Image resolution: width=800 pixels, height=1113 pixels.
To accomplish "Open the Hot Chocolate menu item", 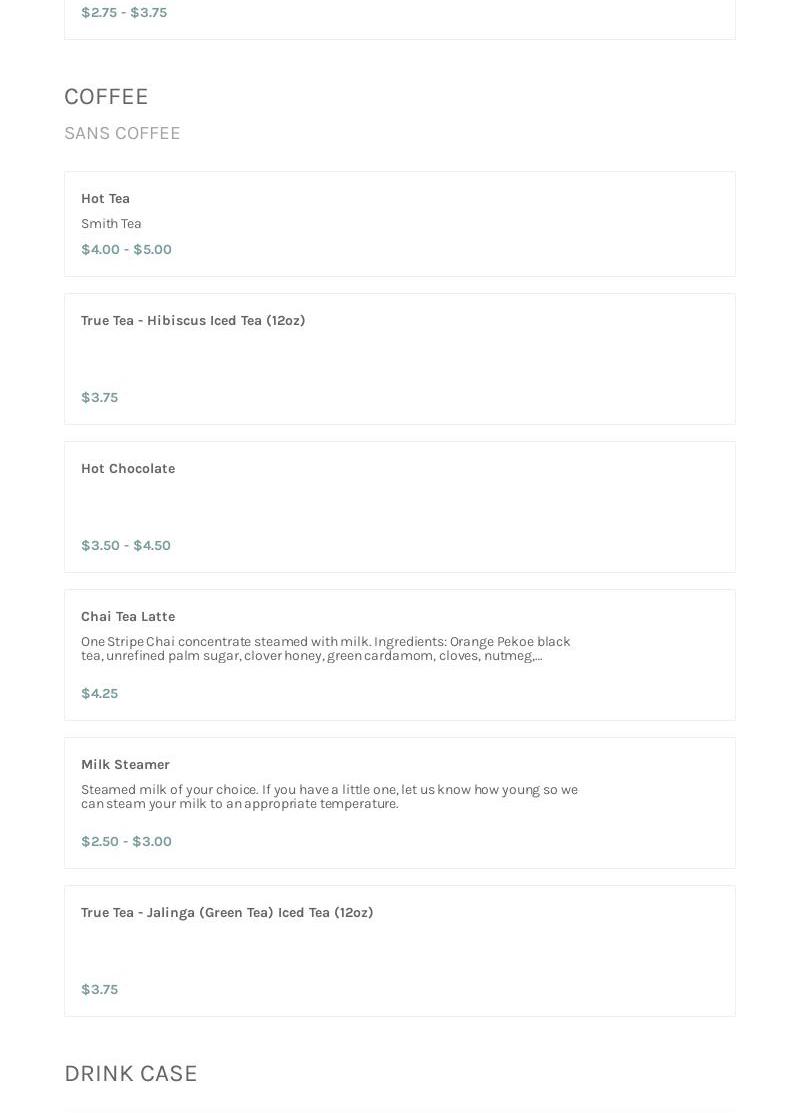I will (x=128, y=468).
